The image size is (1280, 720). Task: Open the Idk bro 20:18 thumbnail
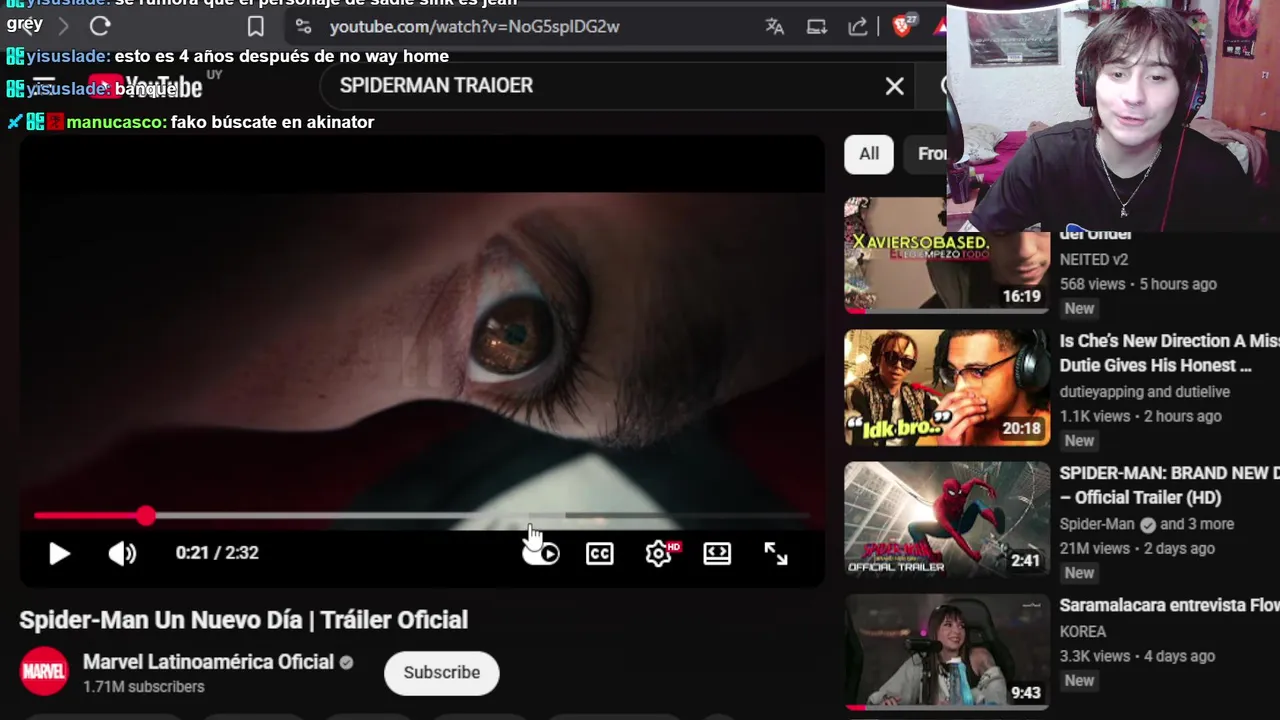[947, 388]
